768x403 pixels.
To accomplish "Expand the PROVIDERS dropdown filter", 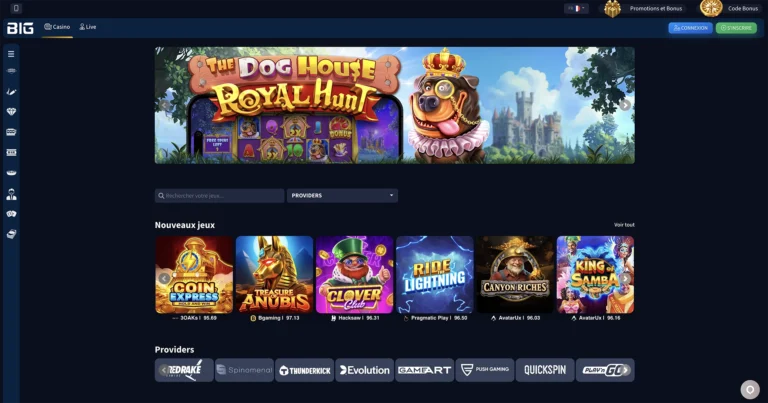I will (342, 195).
